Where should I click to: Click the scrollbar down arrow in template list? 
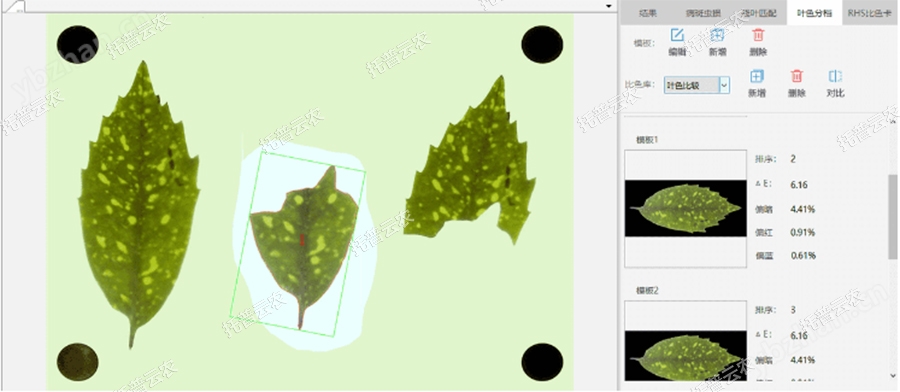[x=893, y=376]
